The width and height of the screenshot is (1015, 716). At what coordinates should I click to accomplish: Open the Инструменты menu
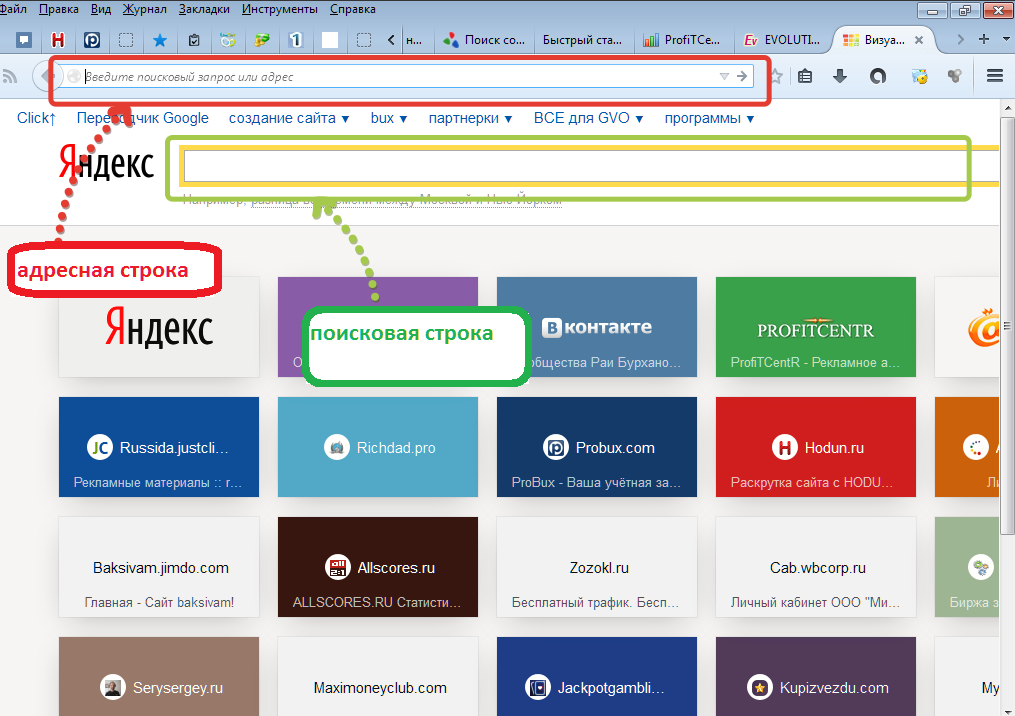coord(280,9)
